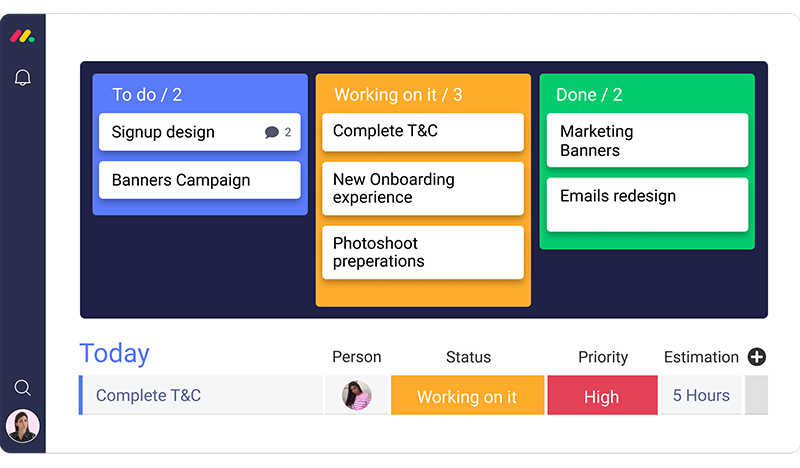Open Marketing Banners card
This screenshot has width=800, height=468.
click(647, 141)
